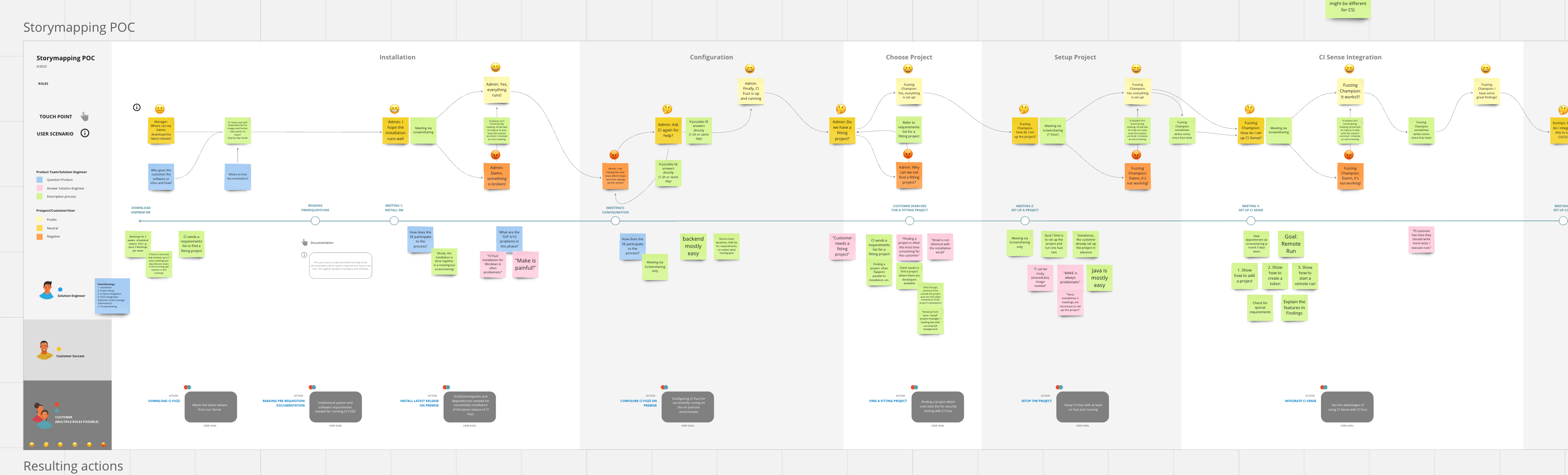Click the blue Question Product legend swatch
Screen dimensions: 1568x475
click(x=39, y=179)
